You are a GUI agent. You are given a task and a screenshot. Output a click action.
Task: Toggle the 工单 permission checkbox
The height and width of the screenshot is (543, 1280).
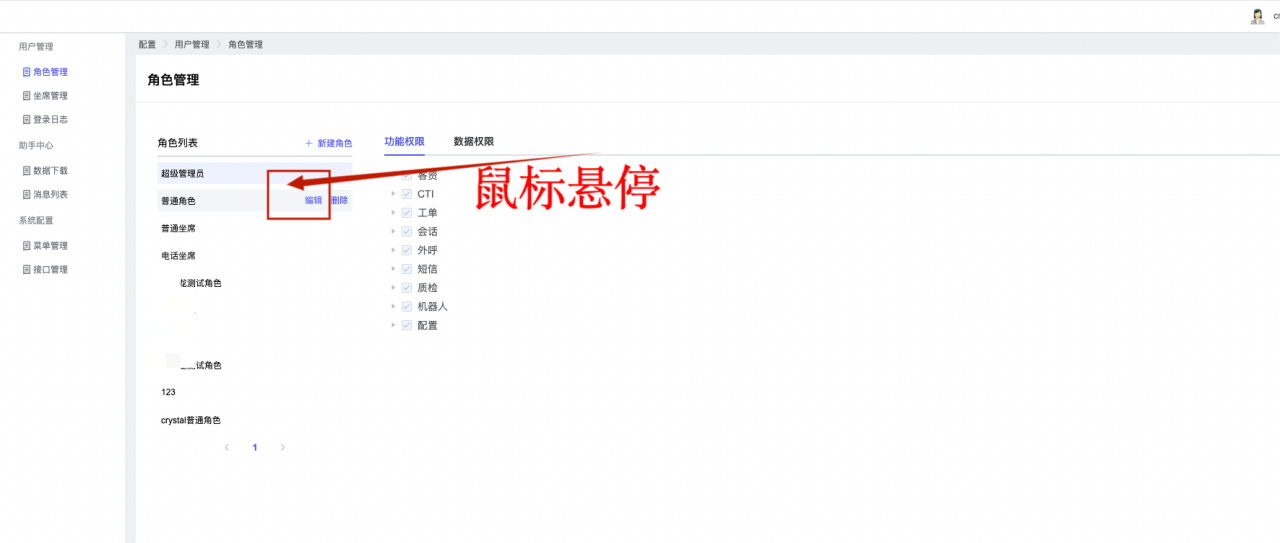[407, 213]
